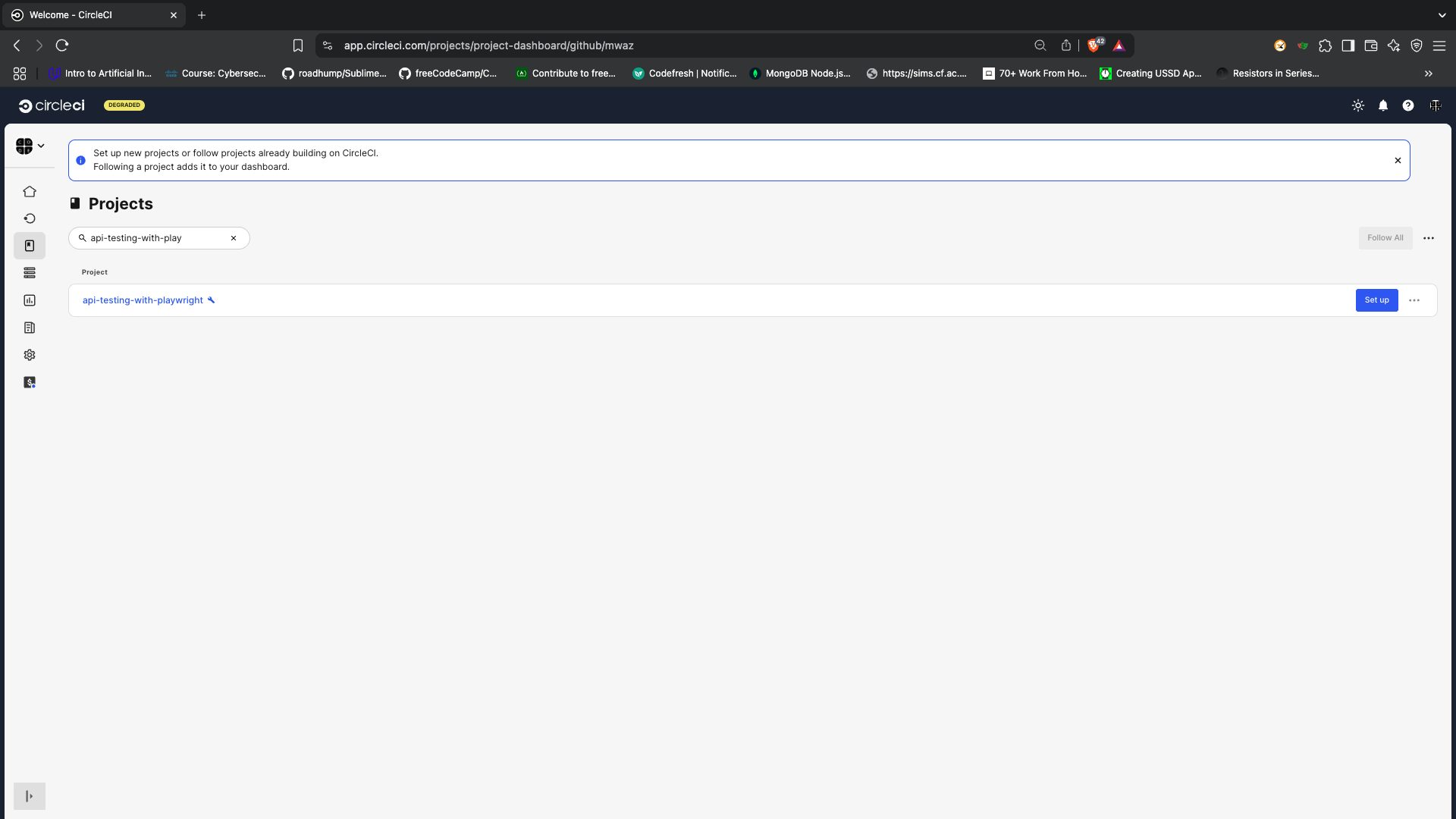Open Pipelines icon in the sidebar
Screen dimensions: 1456x819
coord(30,218)
